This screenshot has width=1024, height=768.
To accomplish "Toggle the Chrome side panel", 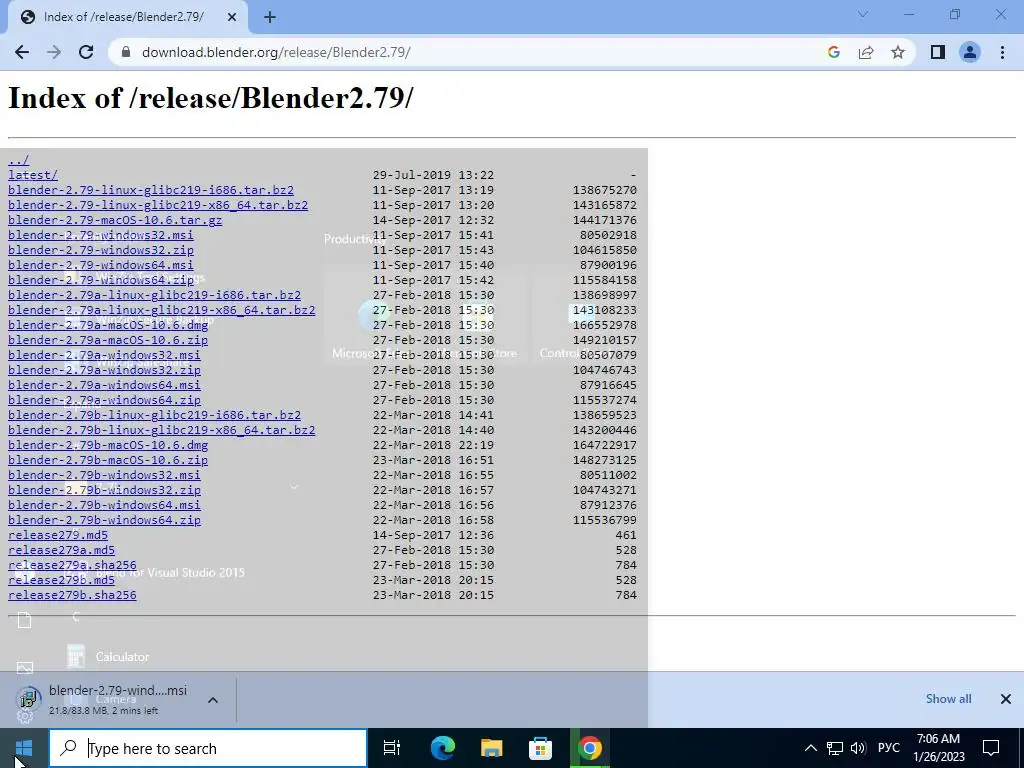I will click(938, 52).
